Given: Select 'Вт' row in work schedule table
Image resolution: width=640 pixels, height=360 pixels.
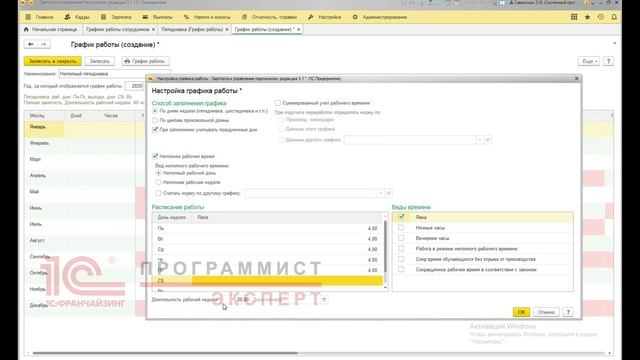Looking at the screenshot, I should pos(268,239).
